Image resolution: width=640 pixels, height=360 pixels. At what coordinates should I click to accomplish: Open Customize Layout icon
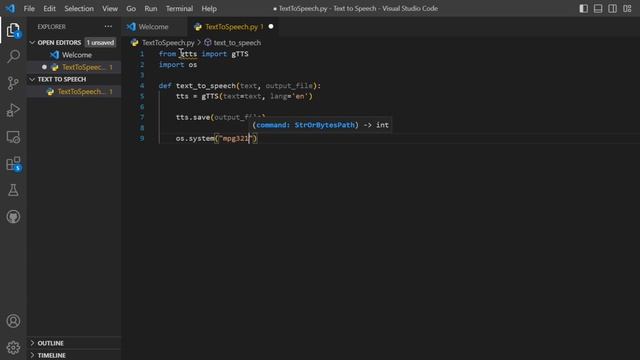click(627, 9)
